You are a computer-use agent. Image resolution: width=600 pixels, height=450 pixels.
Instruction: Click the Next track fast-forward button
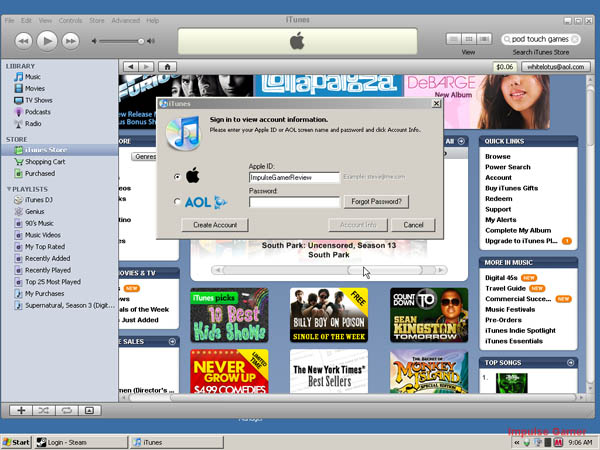point(71,41)
